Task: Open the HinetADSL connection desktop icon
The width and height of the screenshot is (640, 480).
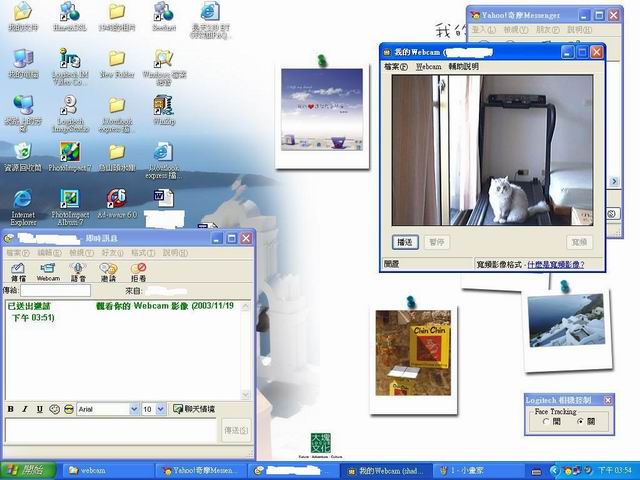Action: pos(70,16)
